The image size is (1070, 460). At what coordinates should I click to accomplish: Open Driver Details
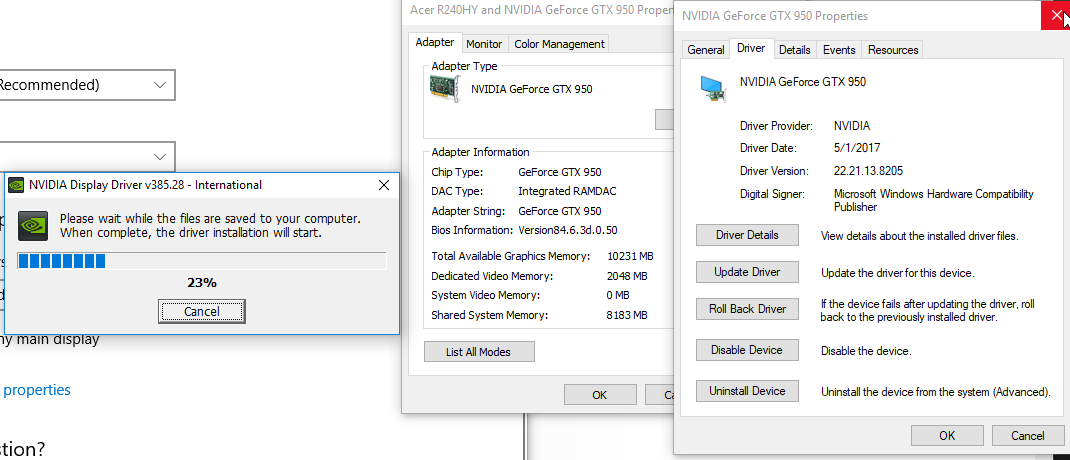747,235
